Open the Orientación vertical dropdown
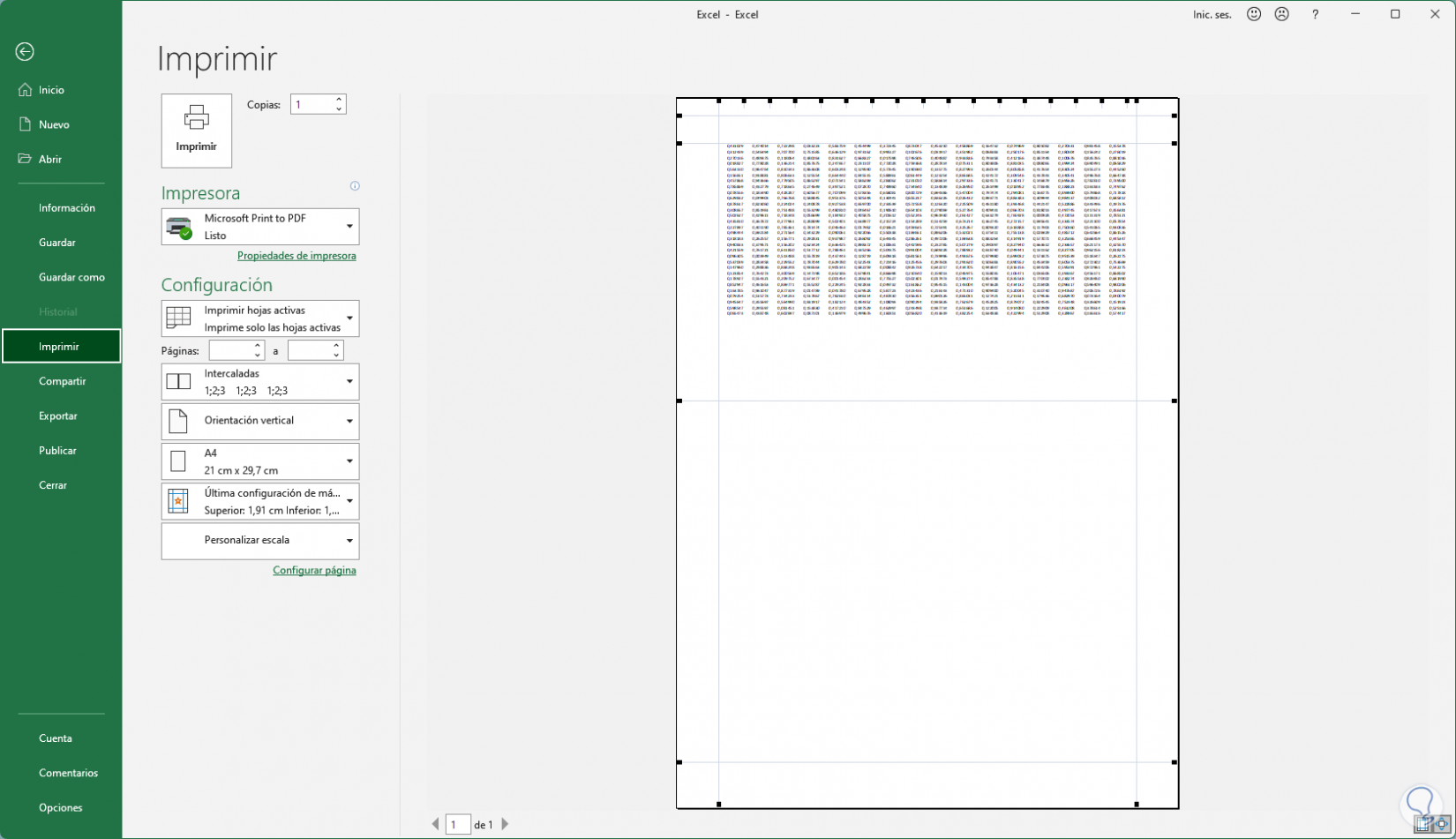1456x839 pixels. [260, 421]
